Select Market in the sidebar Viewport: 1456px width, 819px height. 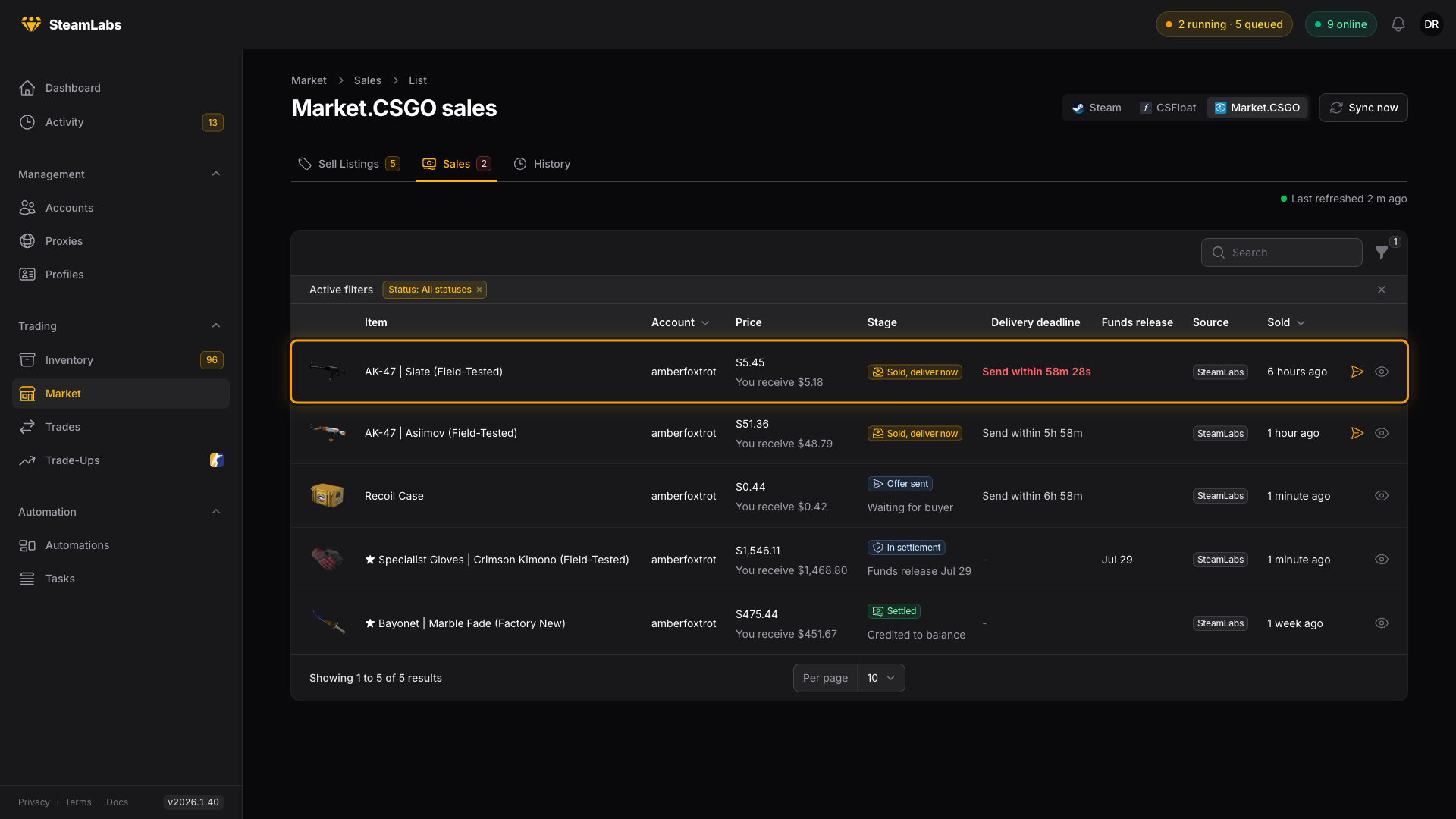(121, 394)
